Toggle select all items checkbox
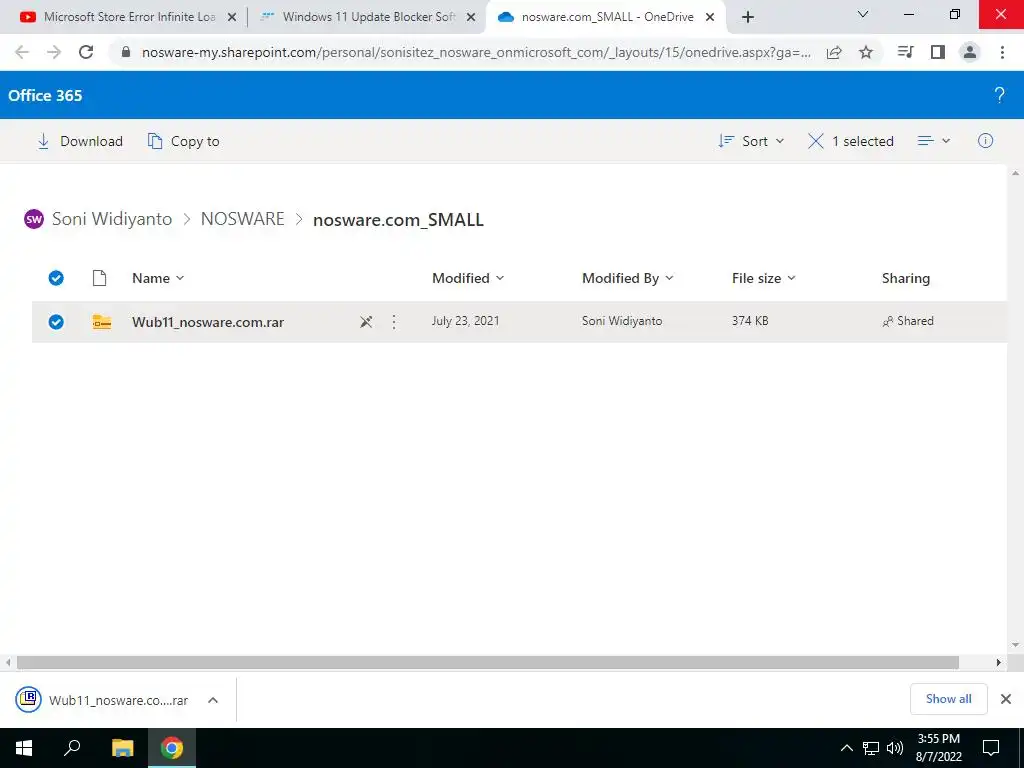The width and height of the screenshot is (1024, 768). 56,278
